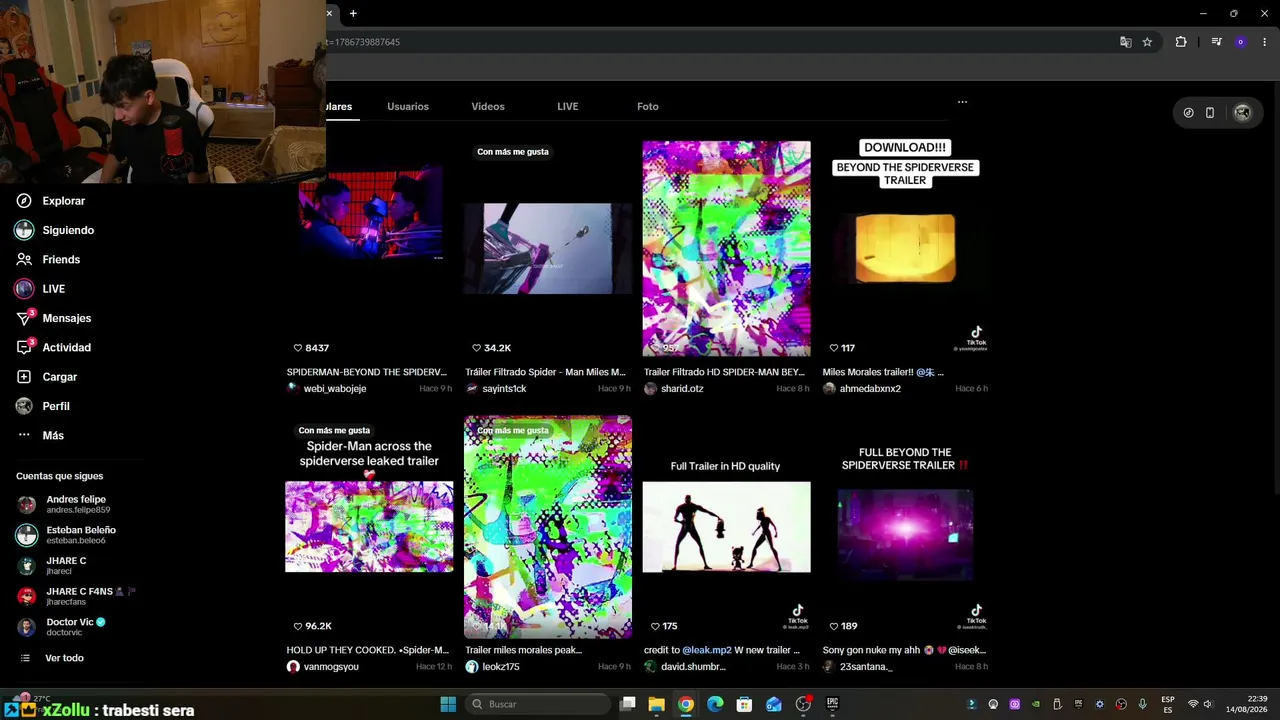1280x720 pixels.
Task: Open the system tray Wi-Fi and volume panel
Action: [x=1203, y=704]
